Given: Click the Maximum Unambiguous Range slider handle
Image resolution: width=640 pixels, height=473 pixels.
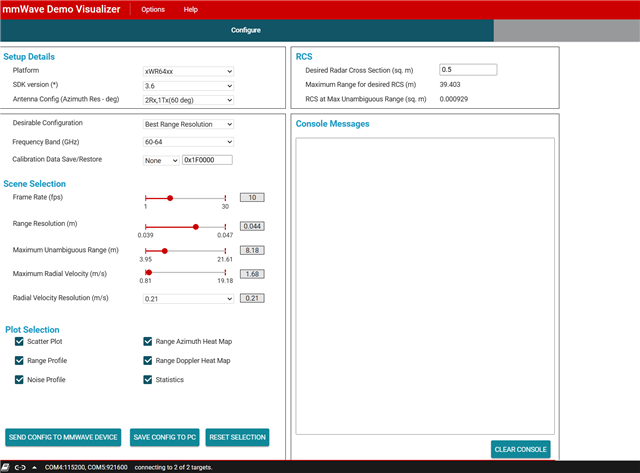Looking at the screenshot, I should (x=165, y=251).
